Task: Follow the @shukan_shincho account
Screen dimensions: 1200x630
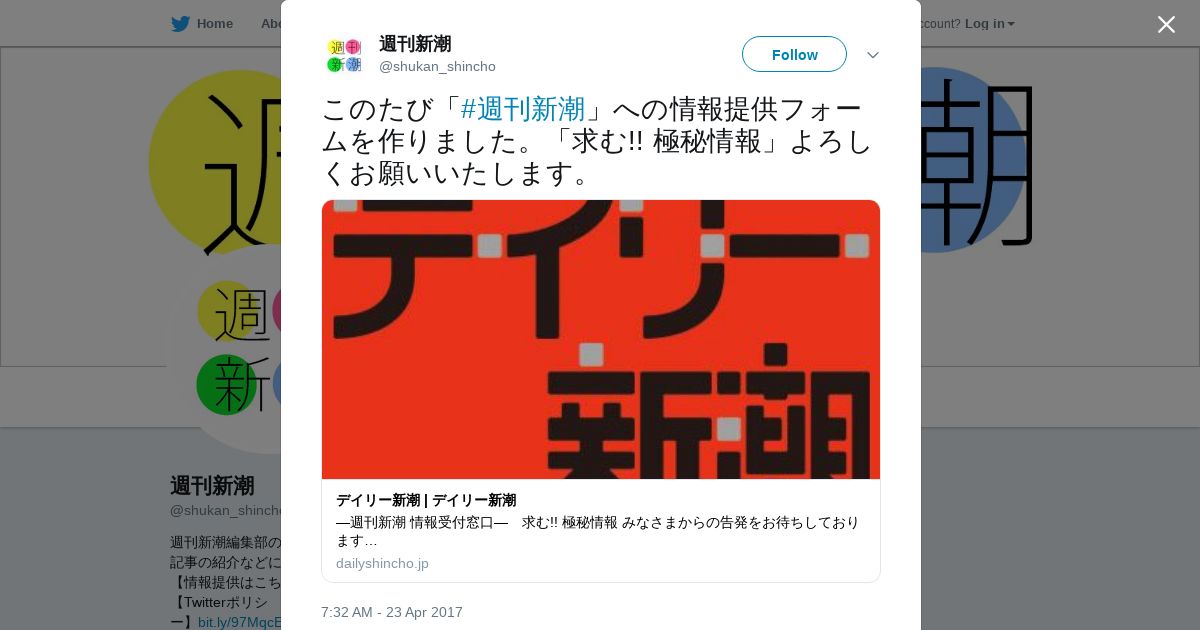Action: [x=794, y=54]
